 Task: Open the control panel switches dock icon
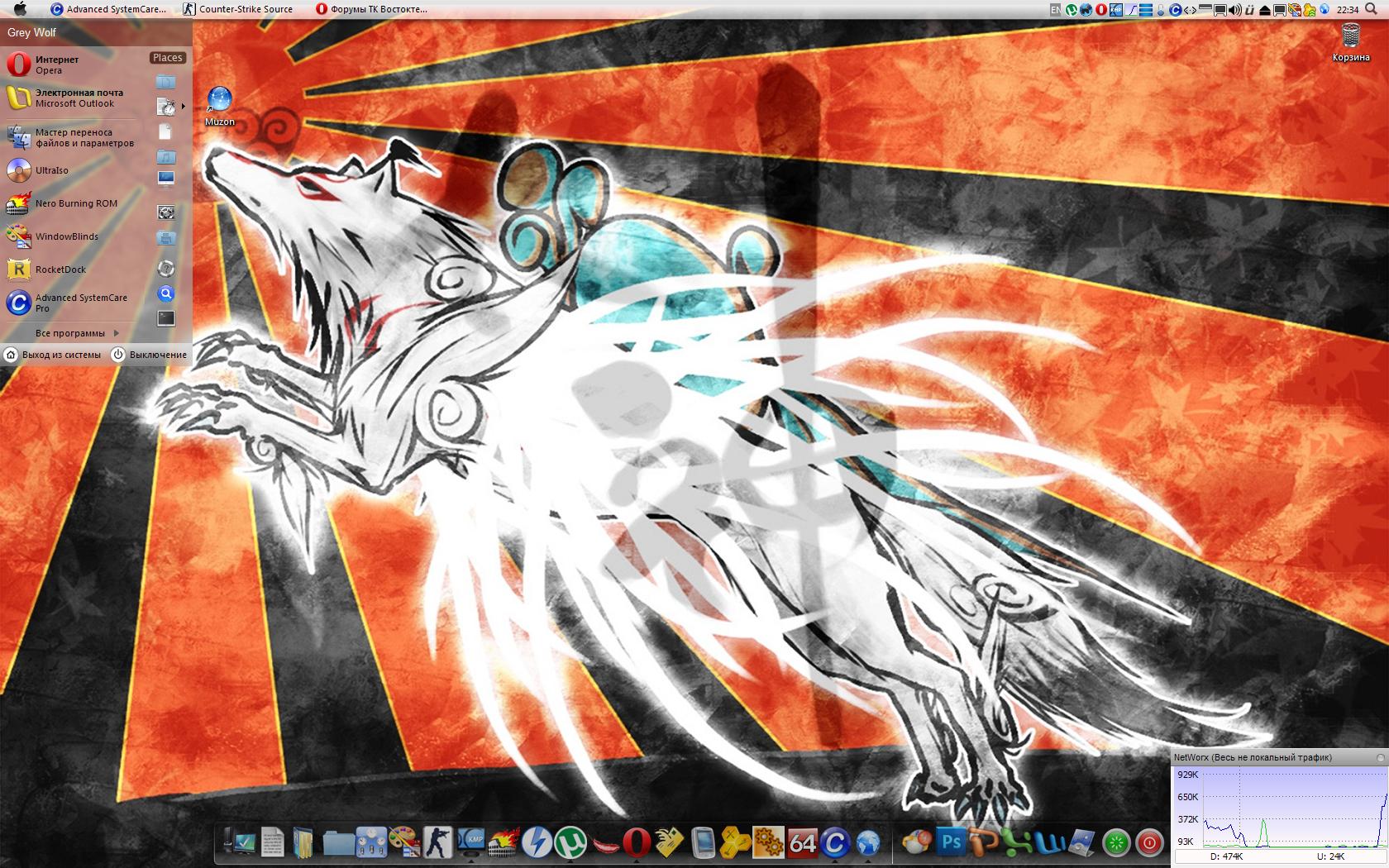coord(370,842)
